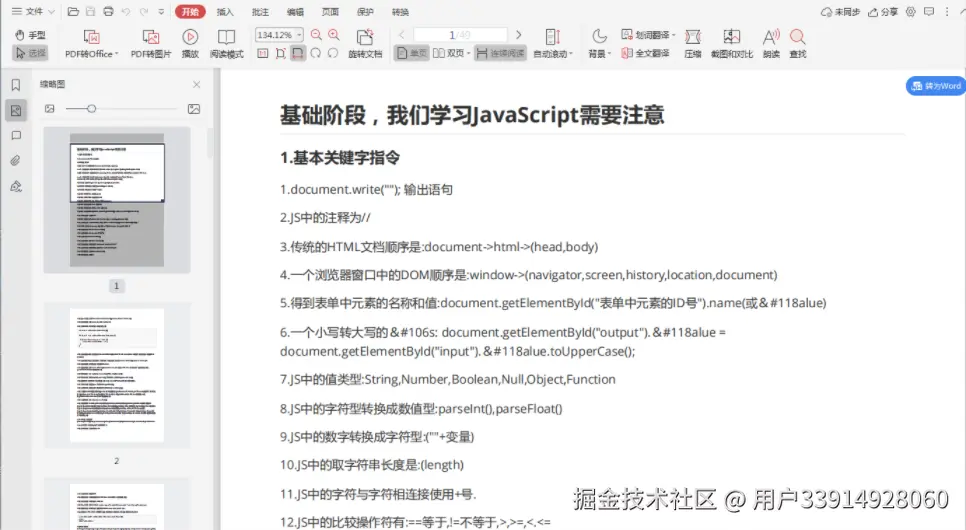Go to previous page arrow
Screen dimensions: 966x530
402,35
